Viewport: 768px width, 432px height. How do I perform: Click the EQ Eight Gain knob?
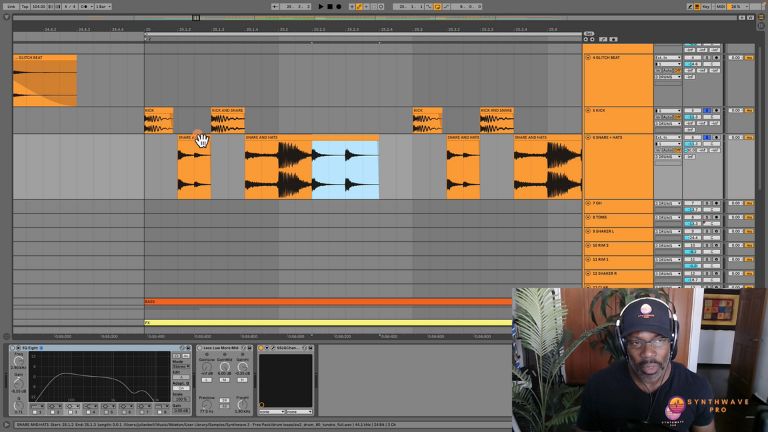[19, 384]
